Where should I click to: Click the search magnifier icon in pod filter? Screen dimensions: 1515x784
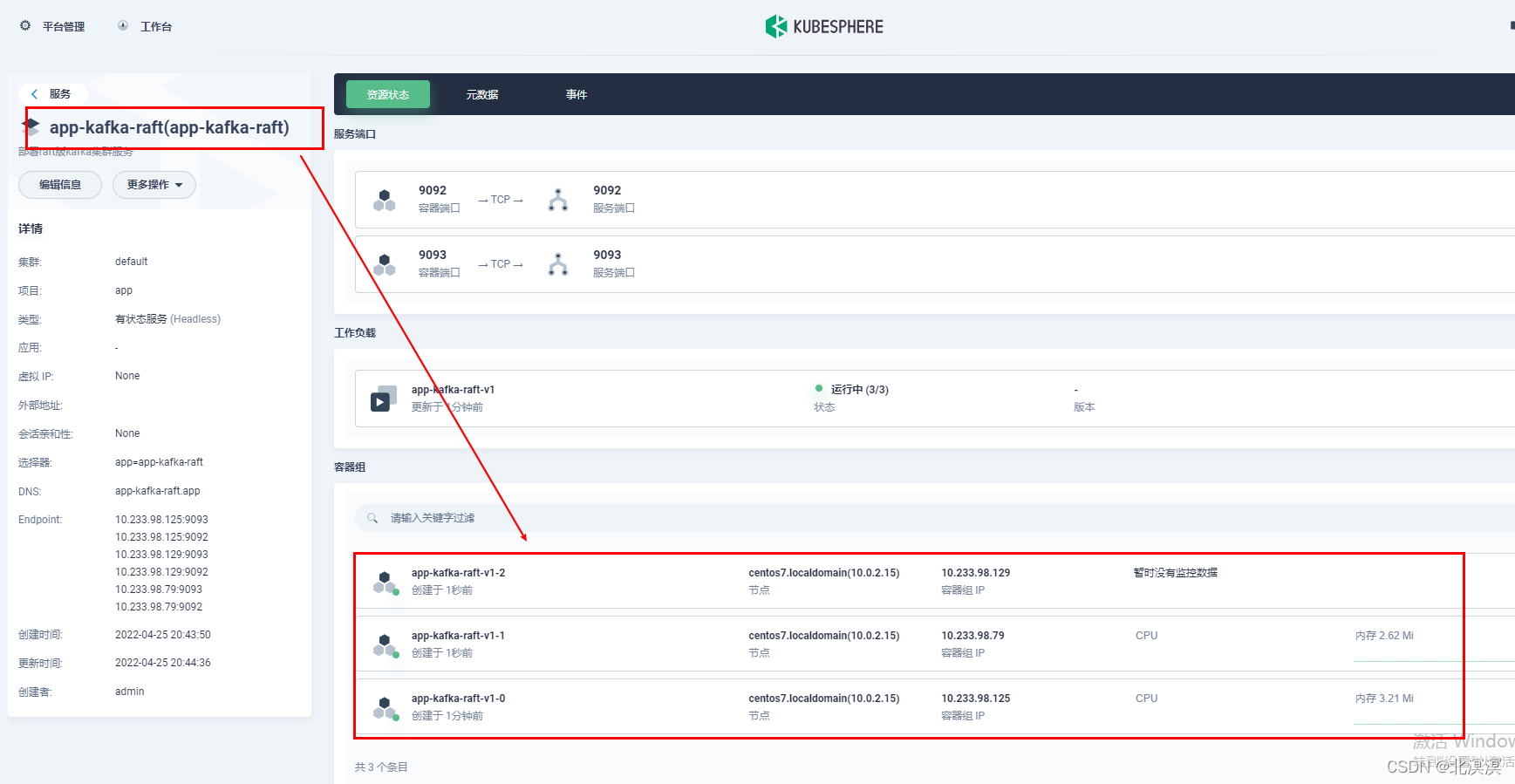tap(372, 518)
